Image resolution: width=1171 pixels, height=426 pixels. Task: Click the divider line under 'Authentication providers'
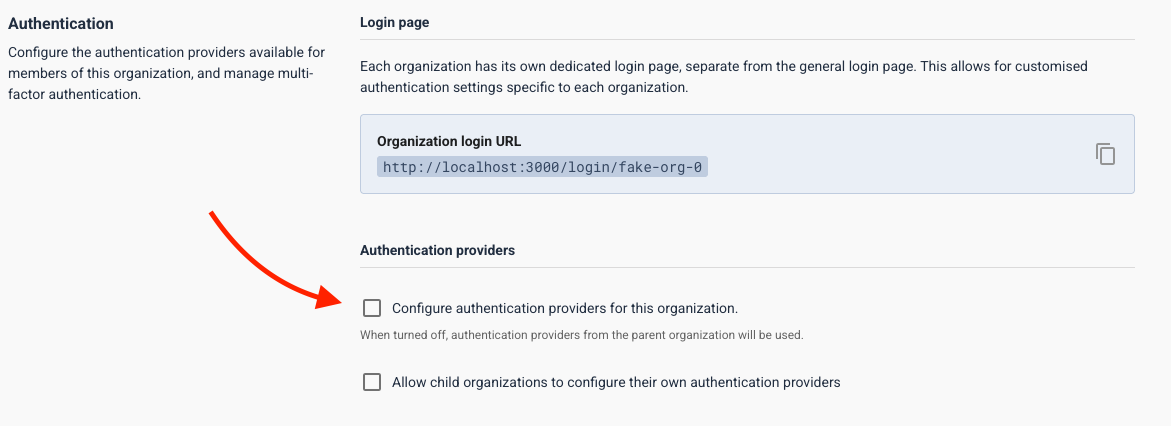tap(747, 268)
